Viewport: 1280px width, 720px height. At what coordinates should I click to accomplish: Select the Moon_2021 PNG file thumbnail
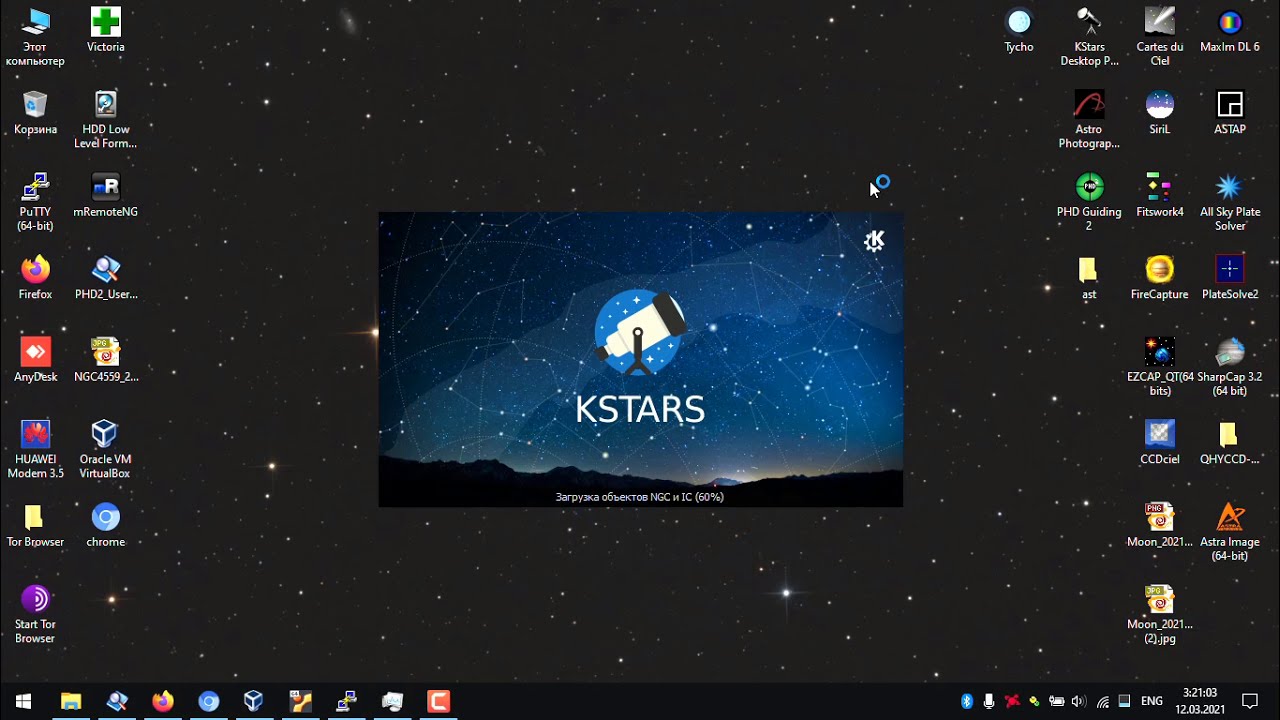pos(1160,526)
